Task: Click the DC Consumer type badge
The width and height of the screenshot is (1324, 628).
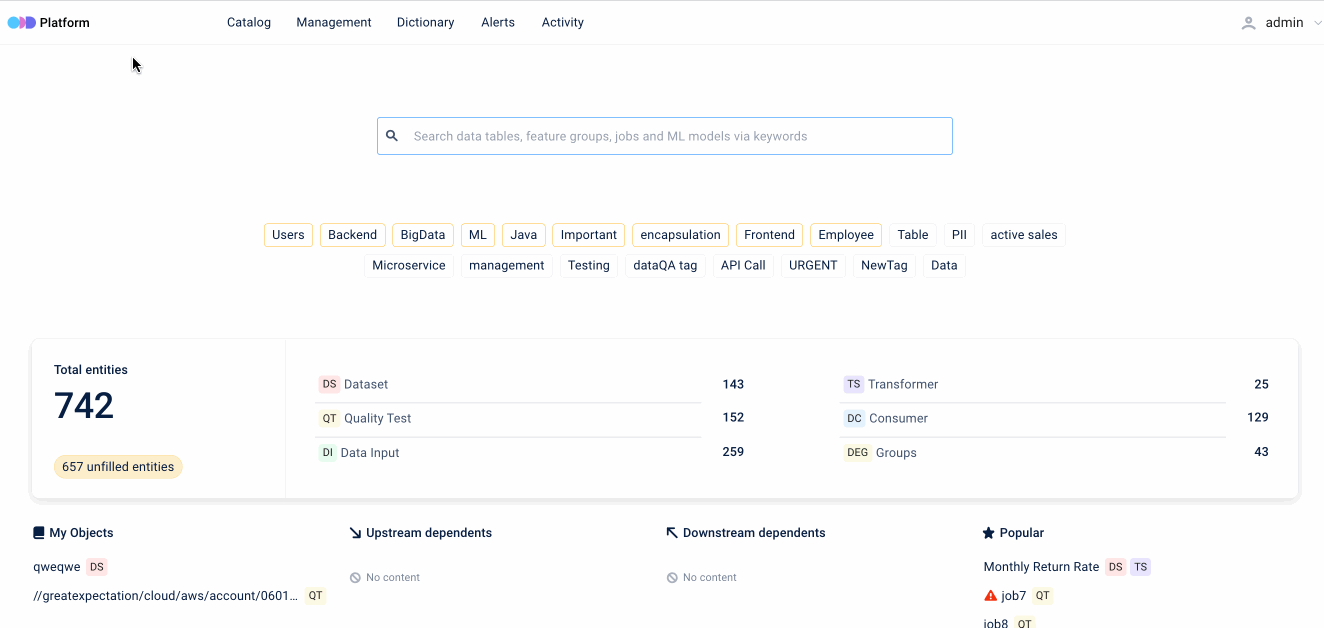Action: click(x=854, y=418)
